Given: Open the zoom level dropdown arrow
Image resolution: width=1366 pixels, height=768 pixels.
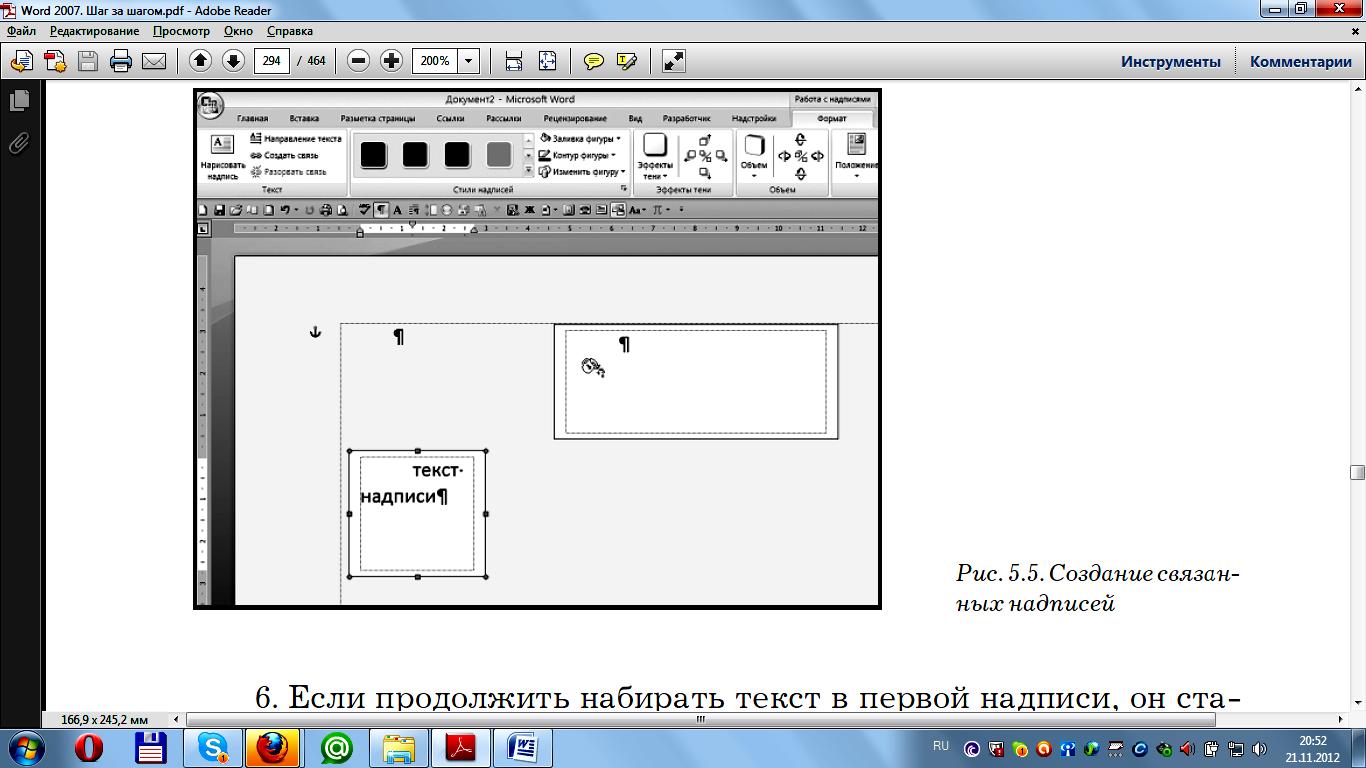Looking at the screenshot, I should tap(469, 61).
